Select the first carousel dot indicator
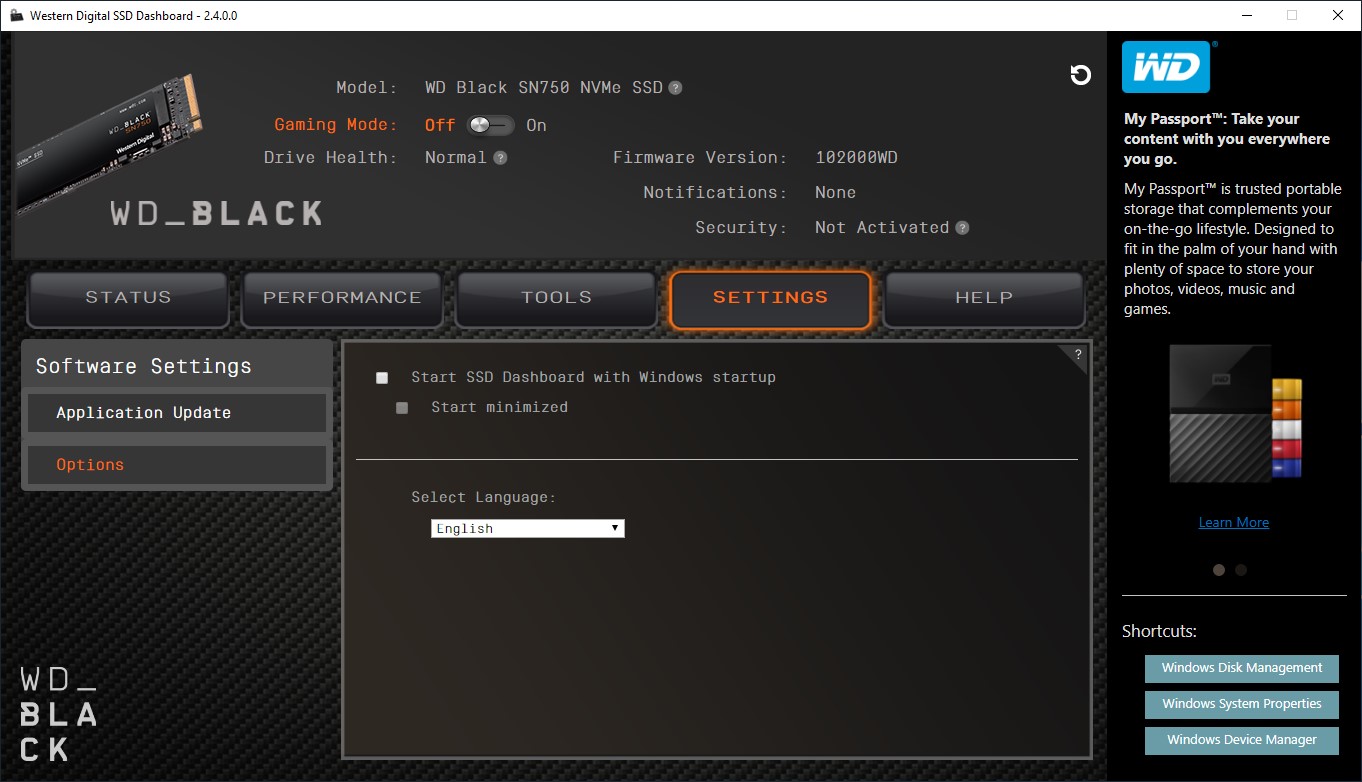Image resolution: width=1362 pixels, height=782 pixels. coord(1218,570)
